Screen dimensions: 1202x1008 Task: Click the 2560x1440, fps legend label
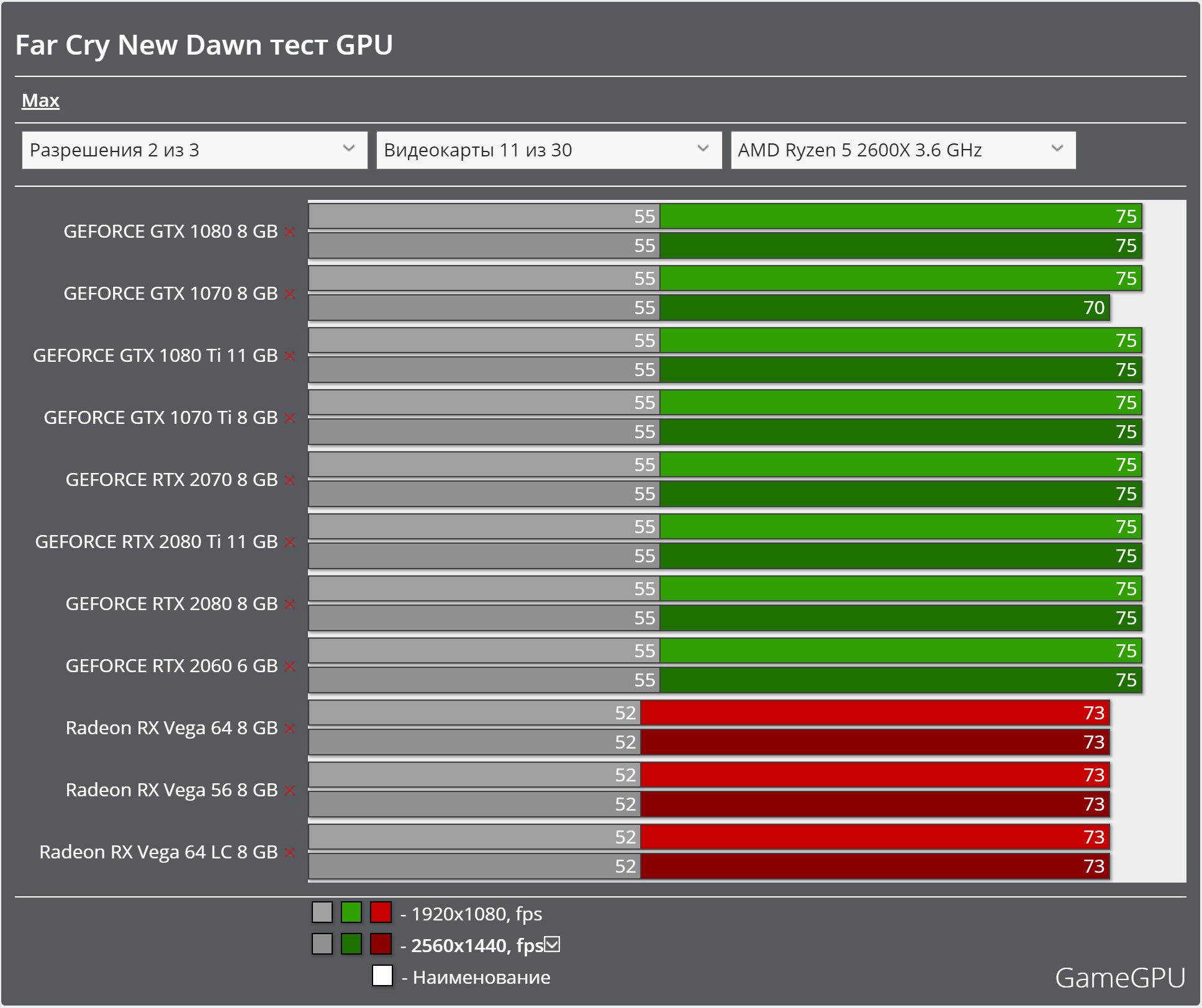click(477, 945)
